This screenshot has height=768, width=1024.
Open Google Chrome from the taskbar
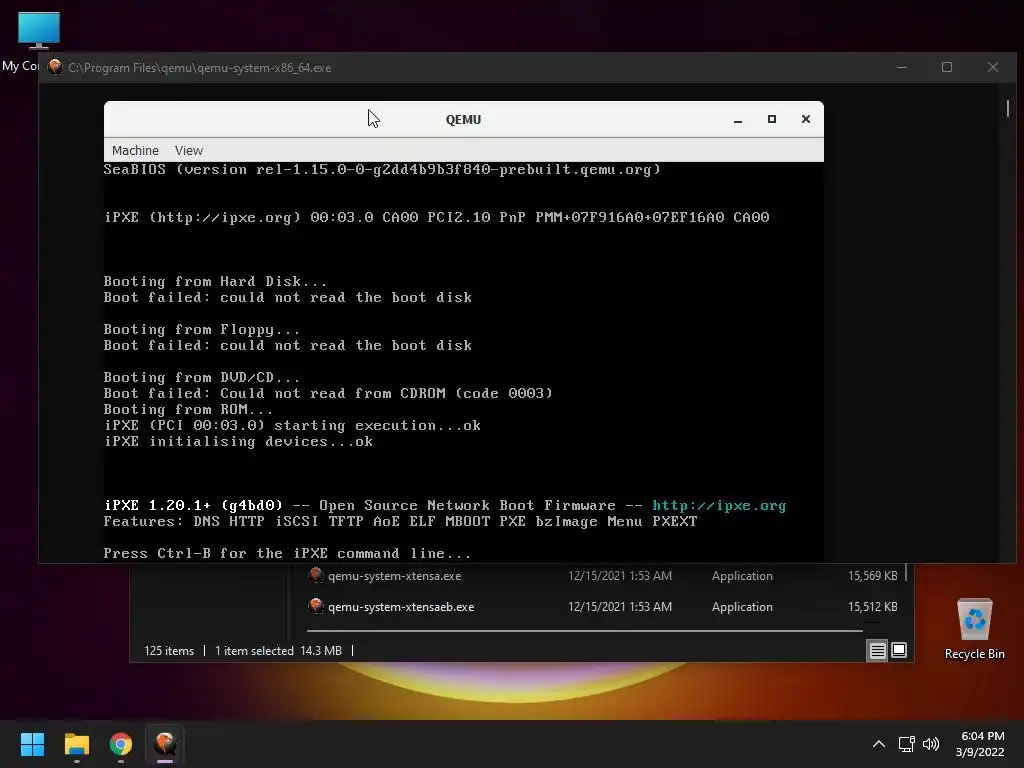[x=121, y=744]
